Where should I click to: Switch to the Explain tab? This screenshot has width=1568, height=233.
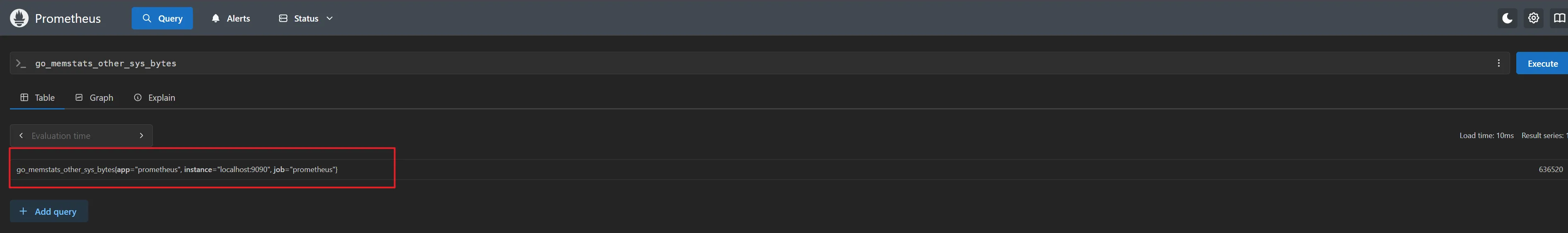tap(154, 97)
